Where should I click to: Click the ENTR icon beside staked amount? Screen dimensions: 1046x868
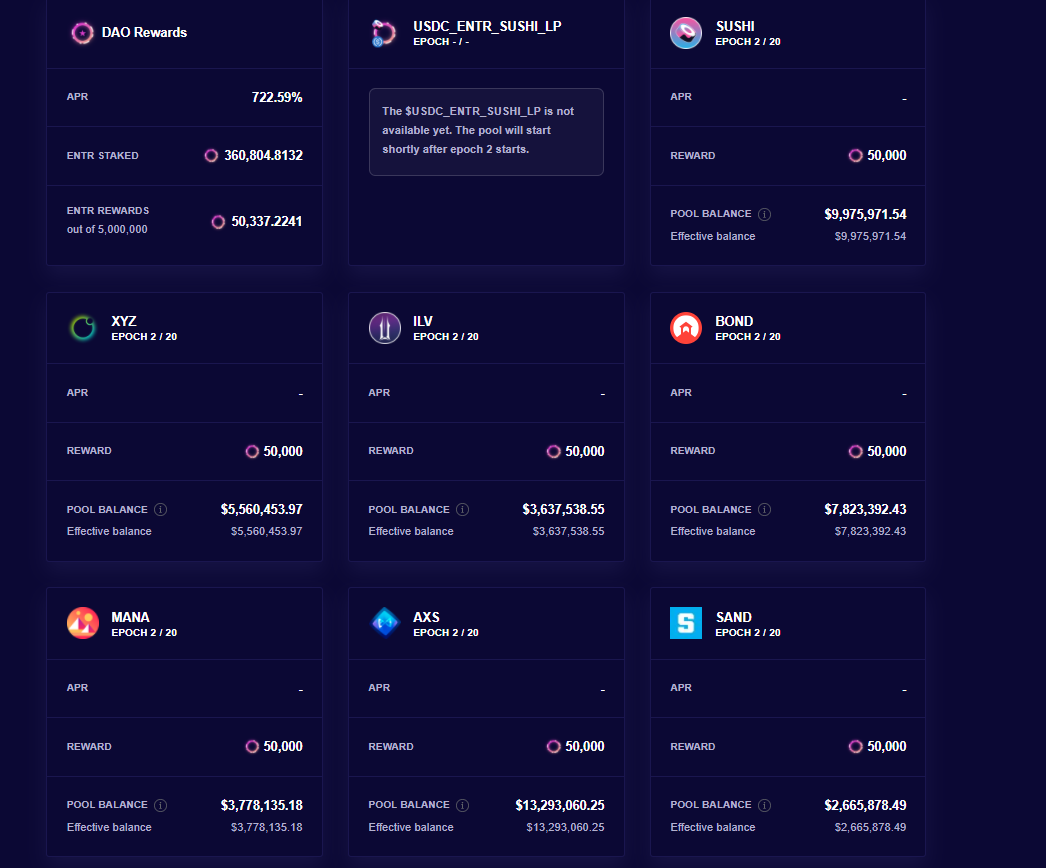point(211,156)
